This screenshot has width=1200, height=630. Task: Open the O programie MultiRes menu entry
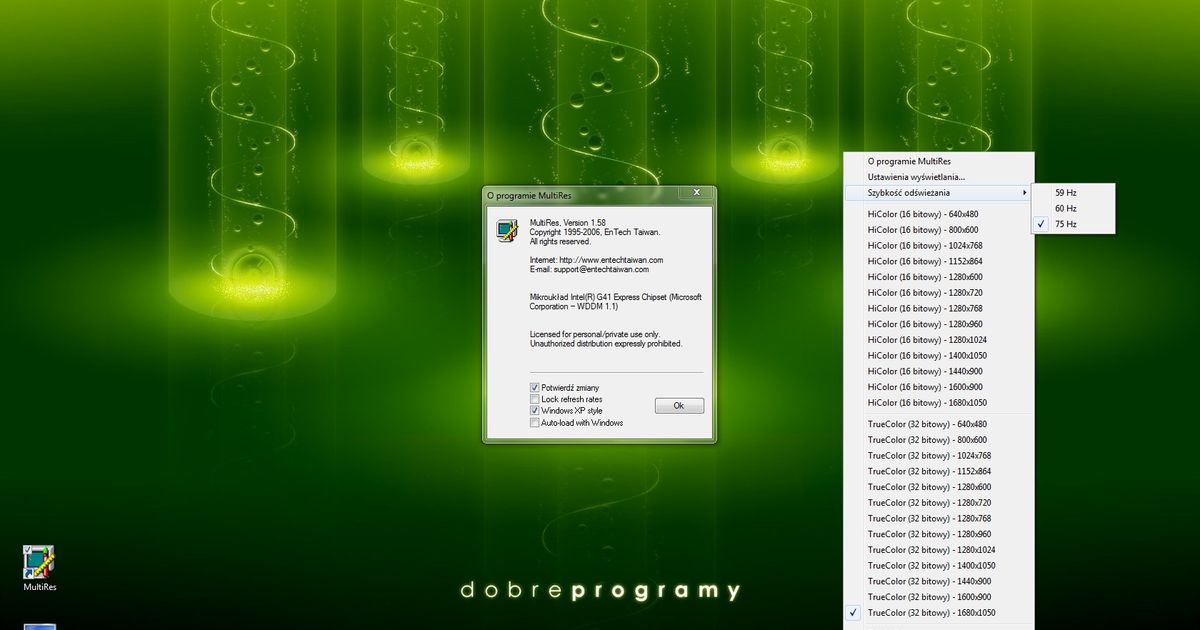click(939, 161)
